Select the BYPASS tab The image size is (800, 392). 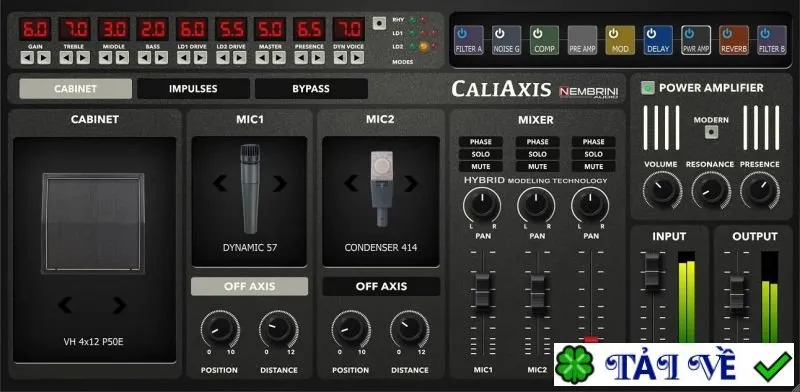[311, 89]
